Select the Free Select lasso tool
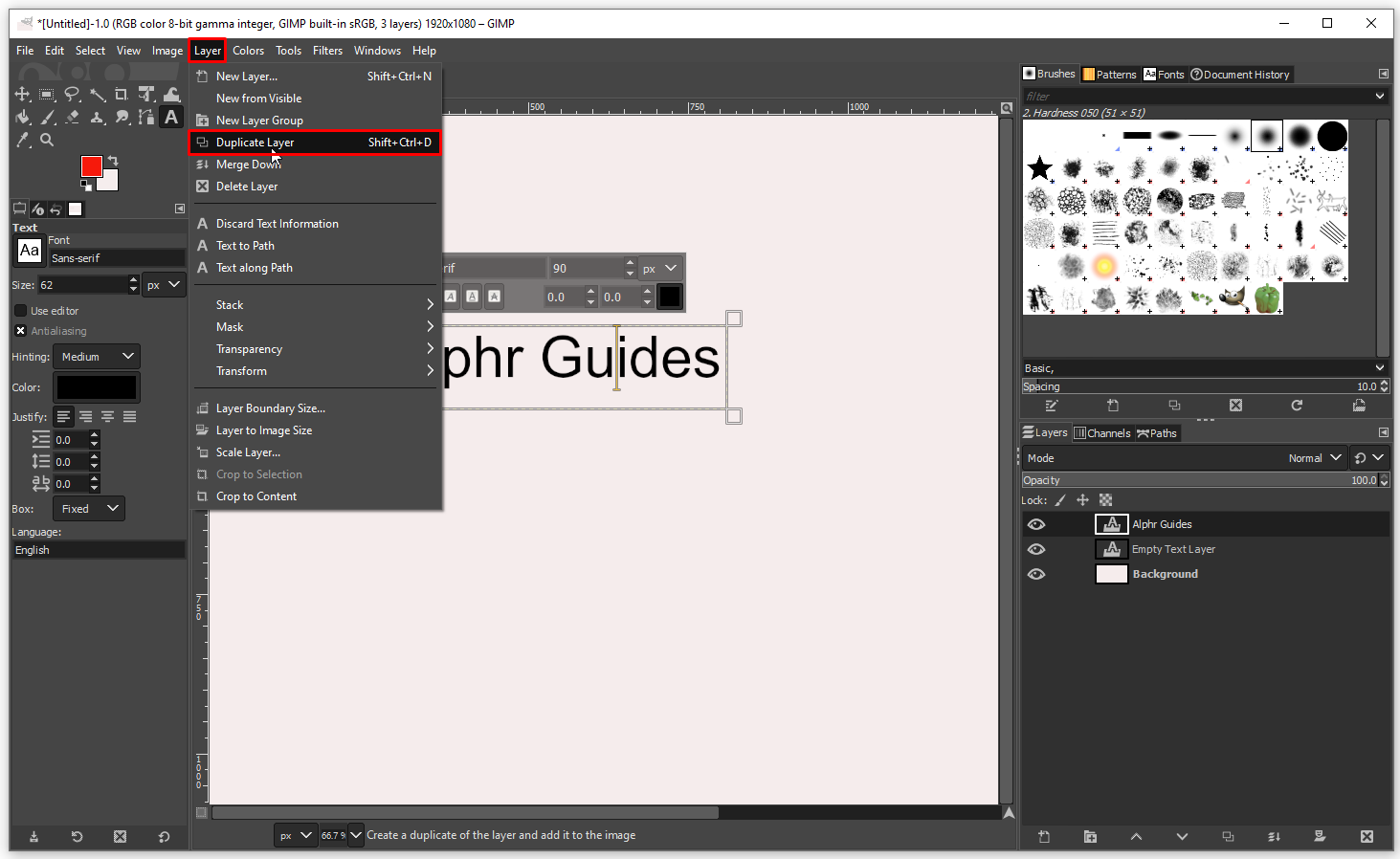Image resolution: width=1400 pixels, height=859 pixels. pos(72,94)
